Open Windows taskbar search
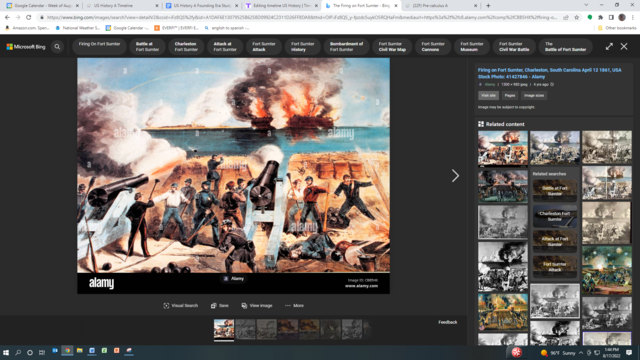The image size is (640, 360). [18, 352]
